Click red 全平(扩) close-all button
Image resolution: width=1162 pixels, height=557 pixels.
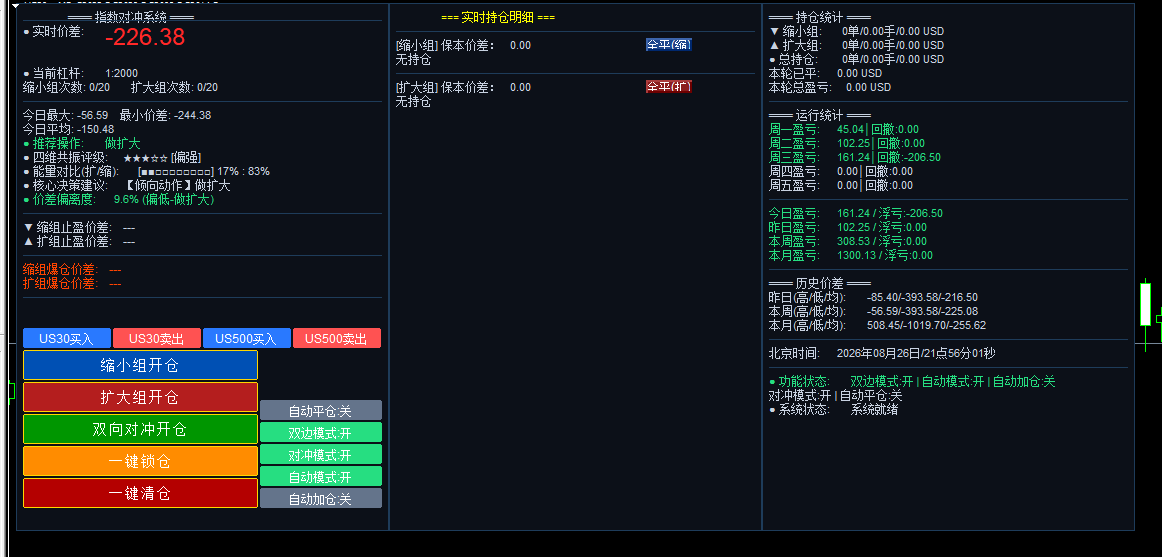668,87
